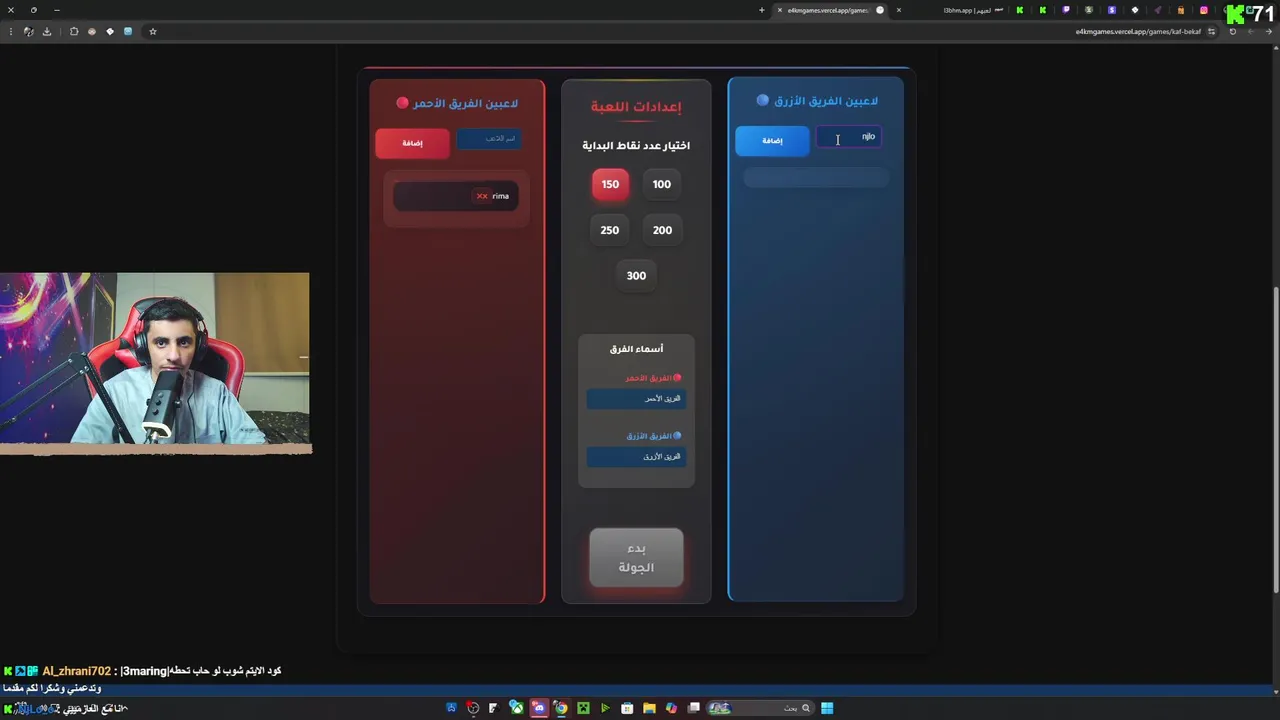Viewport: 1280px width, 720px height.
Task: Open Microsoft Store from taskbar
Action: click(627, 708)
